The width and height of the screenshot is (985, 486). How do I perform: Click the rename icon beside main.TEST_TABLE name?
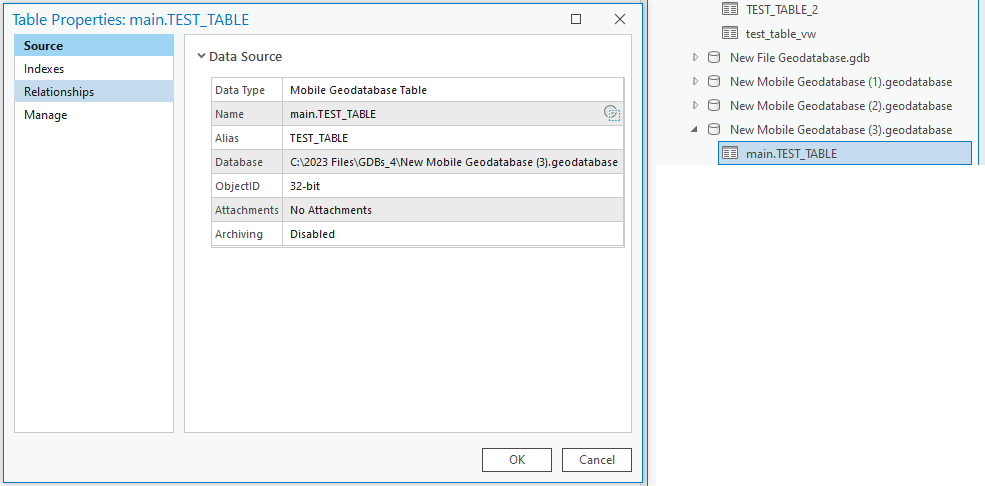[612, 114]
